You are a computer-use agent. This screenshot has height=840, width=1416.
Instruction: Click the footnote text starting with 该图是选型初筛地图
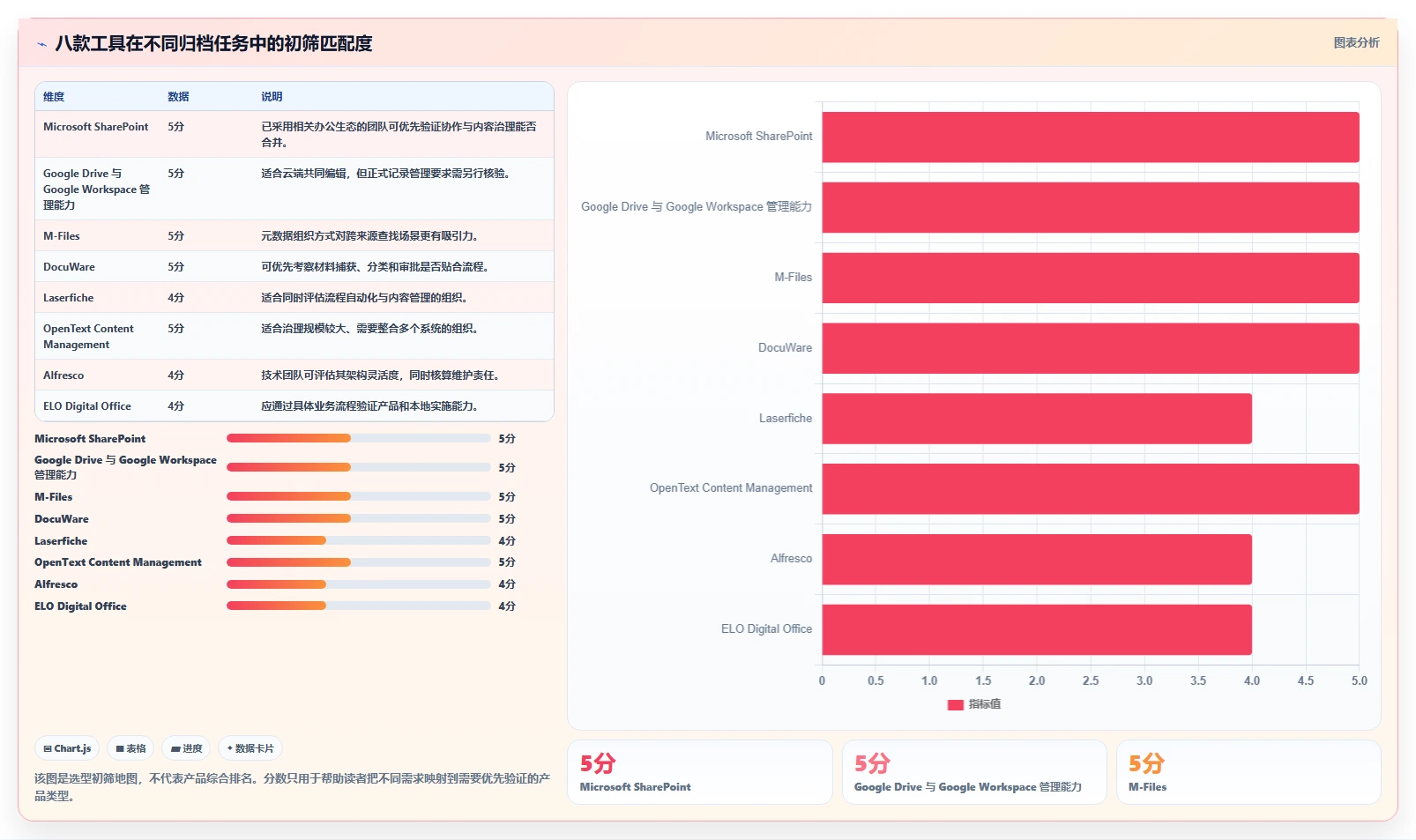click(x=292, y=787)
